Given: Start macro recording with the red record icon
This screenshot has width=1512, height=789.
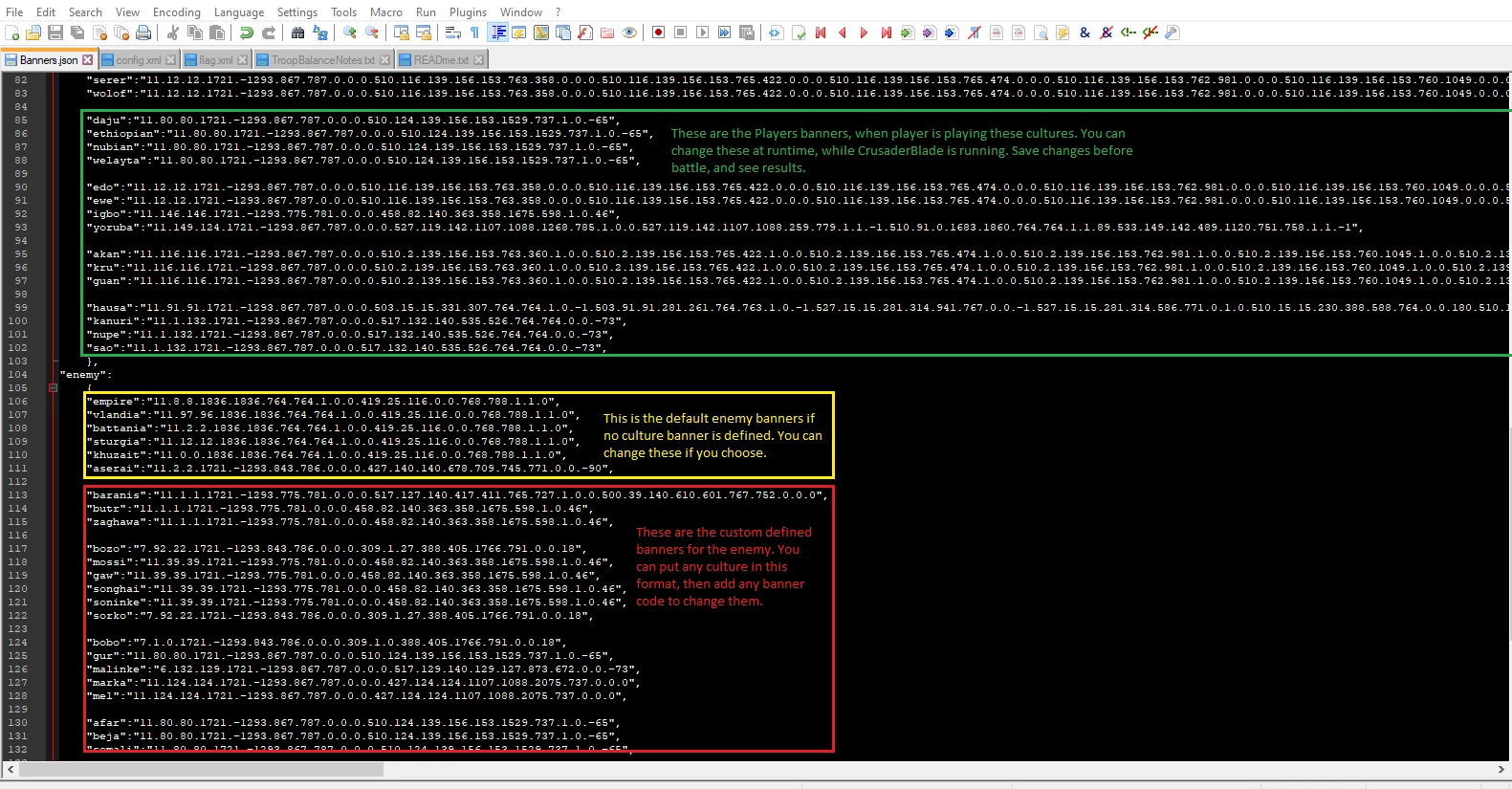Looking at the screenshot, I should [659, 33].
